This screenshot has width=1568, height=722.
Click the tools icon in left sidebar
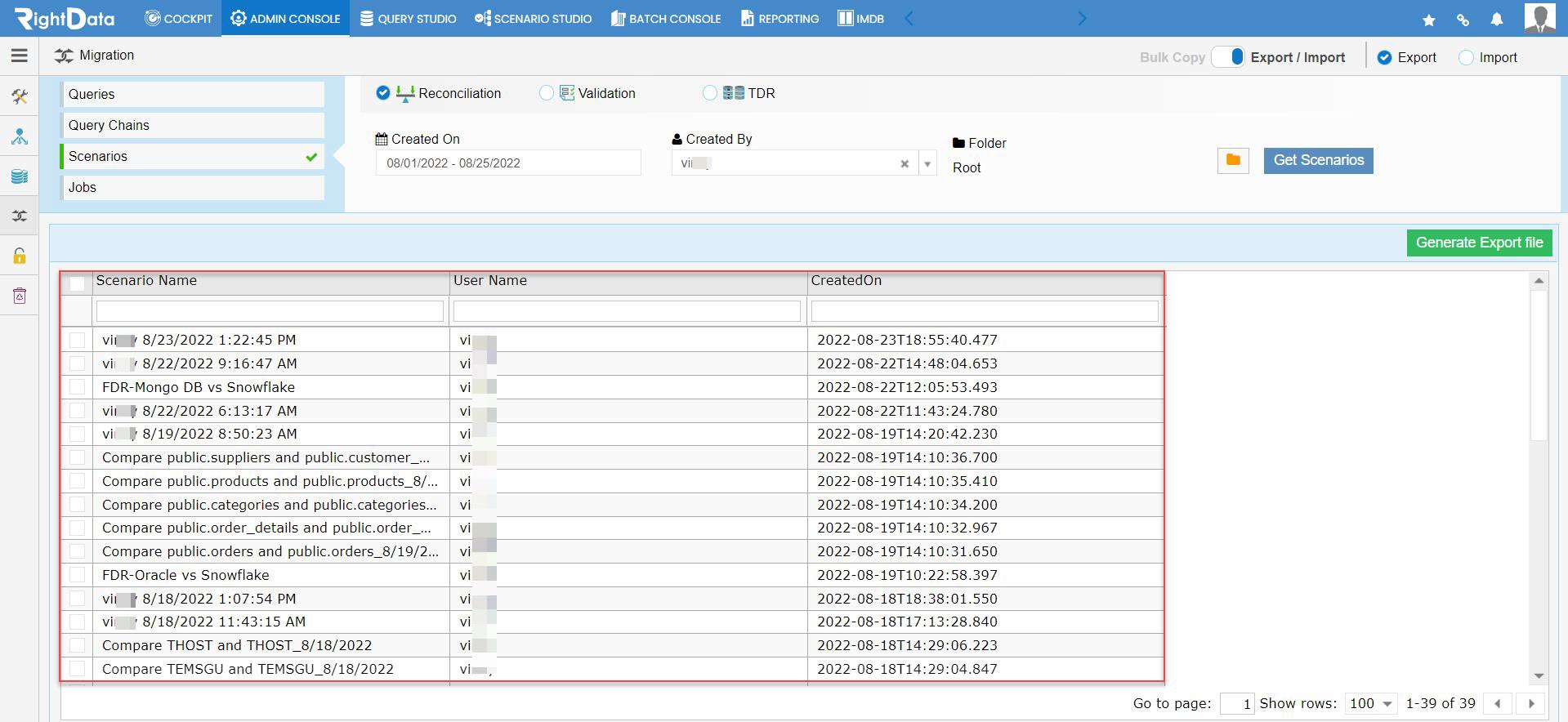coord(20,97)
